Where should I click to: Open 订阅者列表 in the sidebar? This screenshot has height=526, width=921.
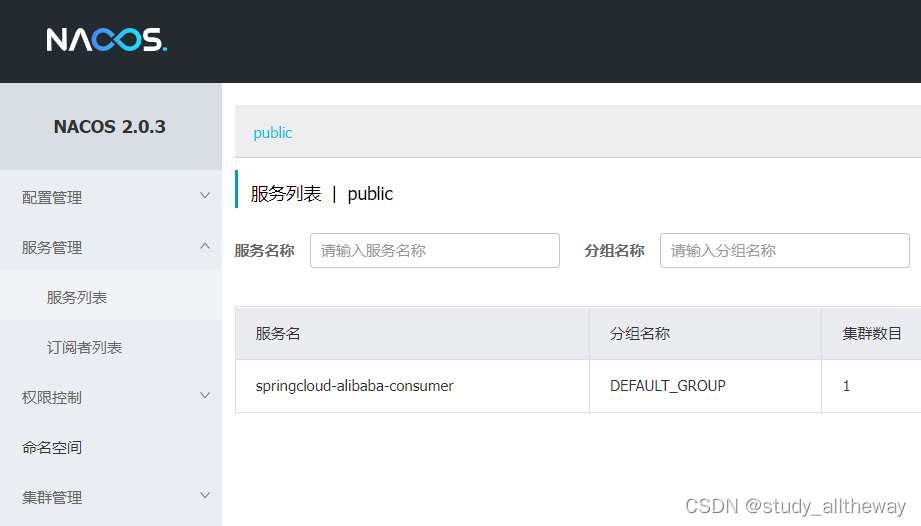click(111, 347)
